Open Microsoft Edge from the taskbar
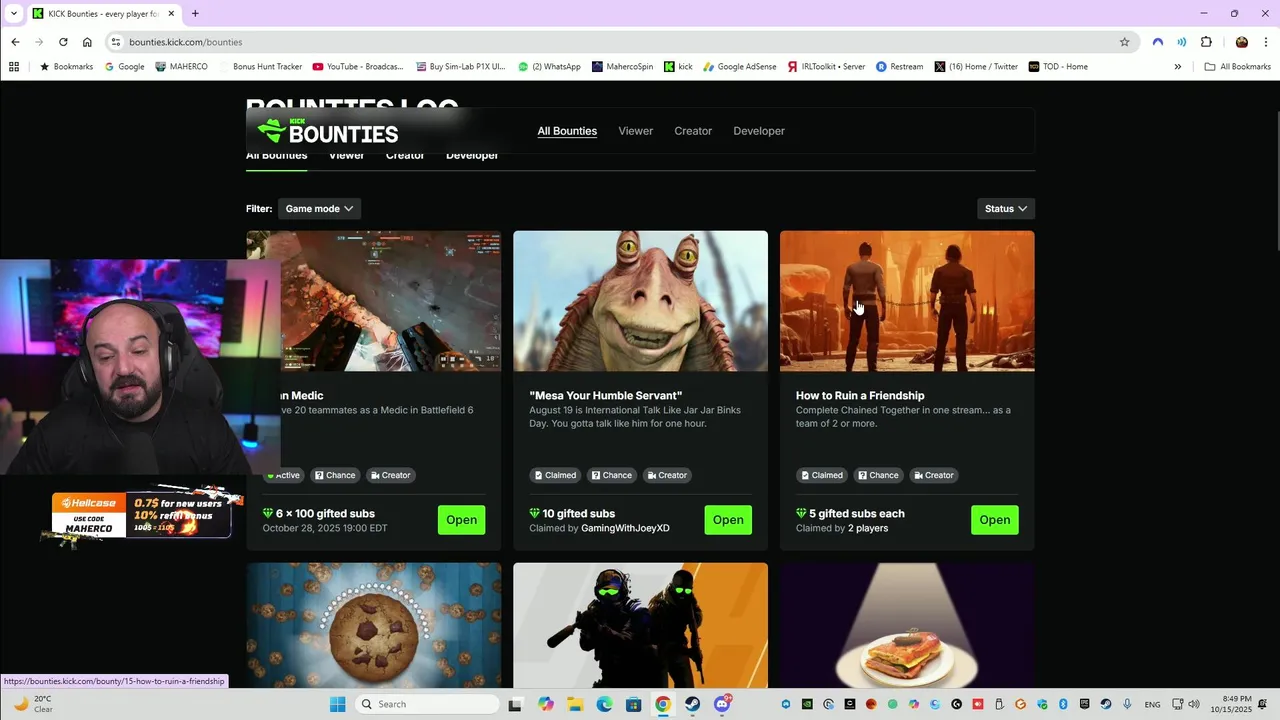This screenshot has width=1280, height=720. (x=604, y=704)
